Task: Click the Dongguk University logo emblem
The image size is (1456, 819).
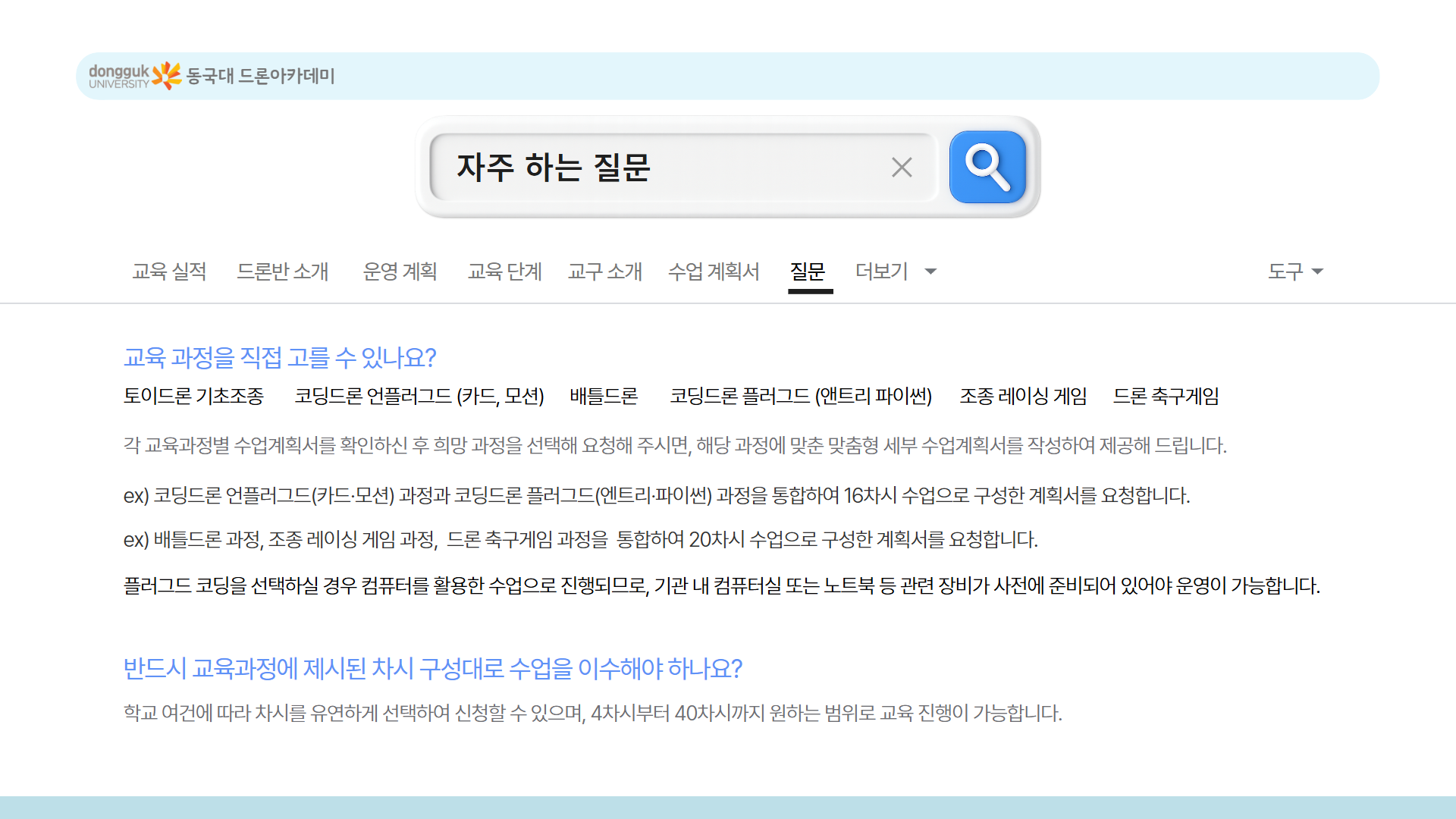Action: coord(165,74)
